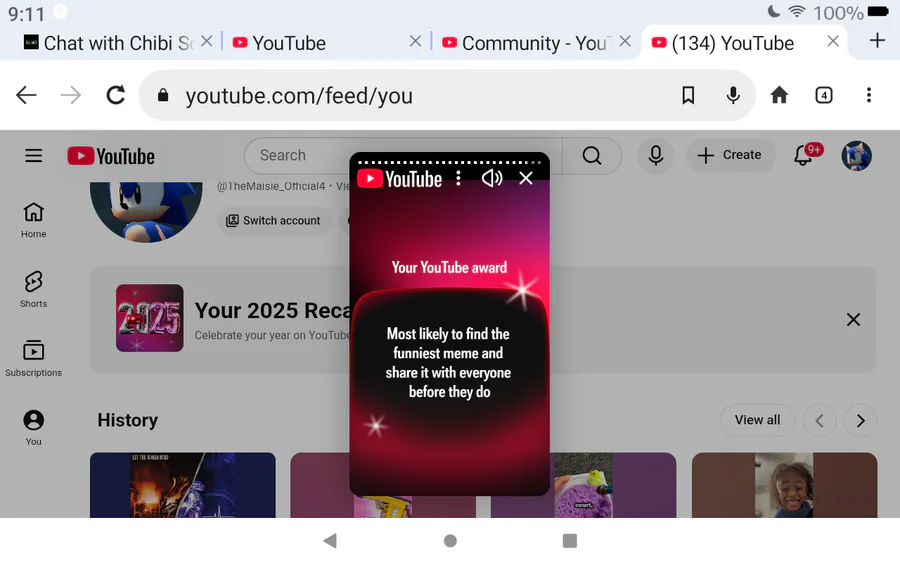
Task: Click the URL youtube.com/feed/you
Action: coord(299,96)
